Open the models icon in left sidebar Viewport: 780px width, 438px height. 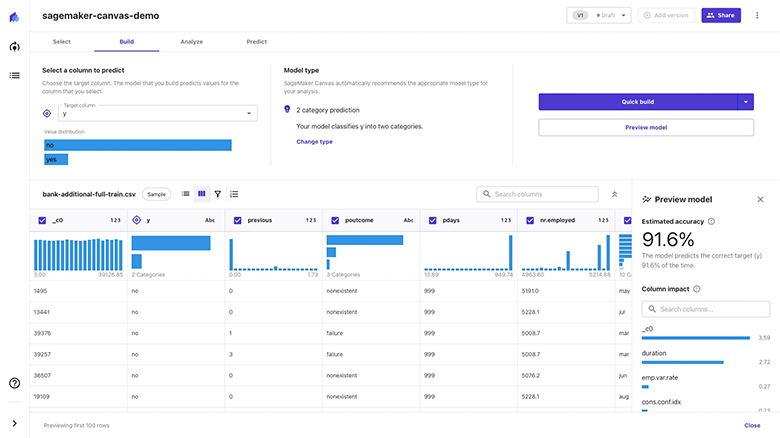[14, 47]
